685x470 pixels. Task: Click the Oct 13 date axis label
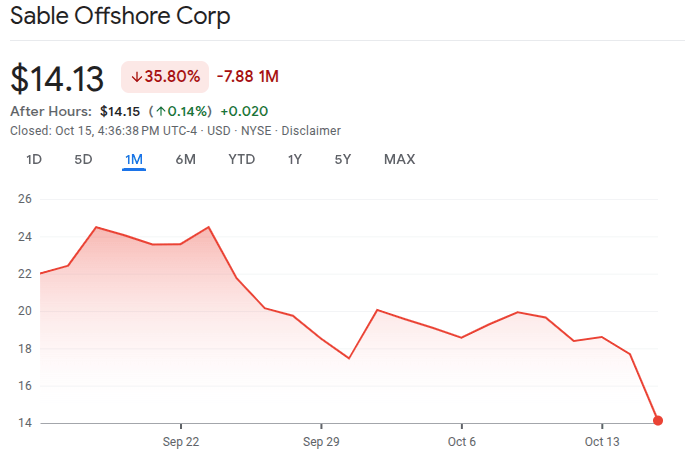603,441
